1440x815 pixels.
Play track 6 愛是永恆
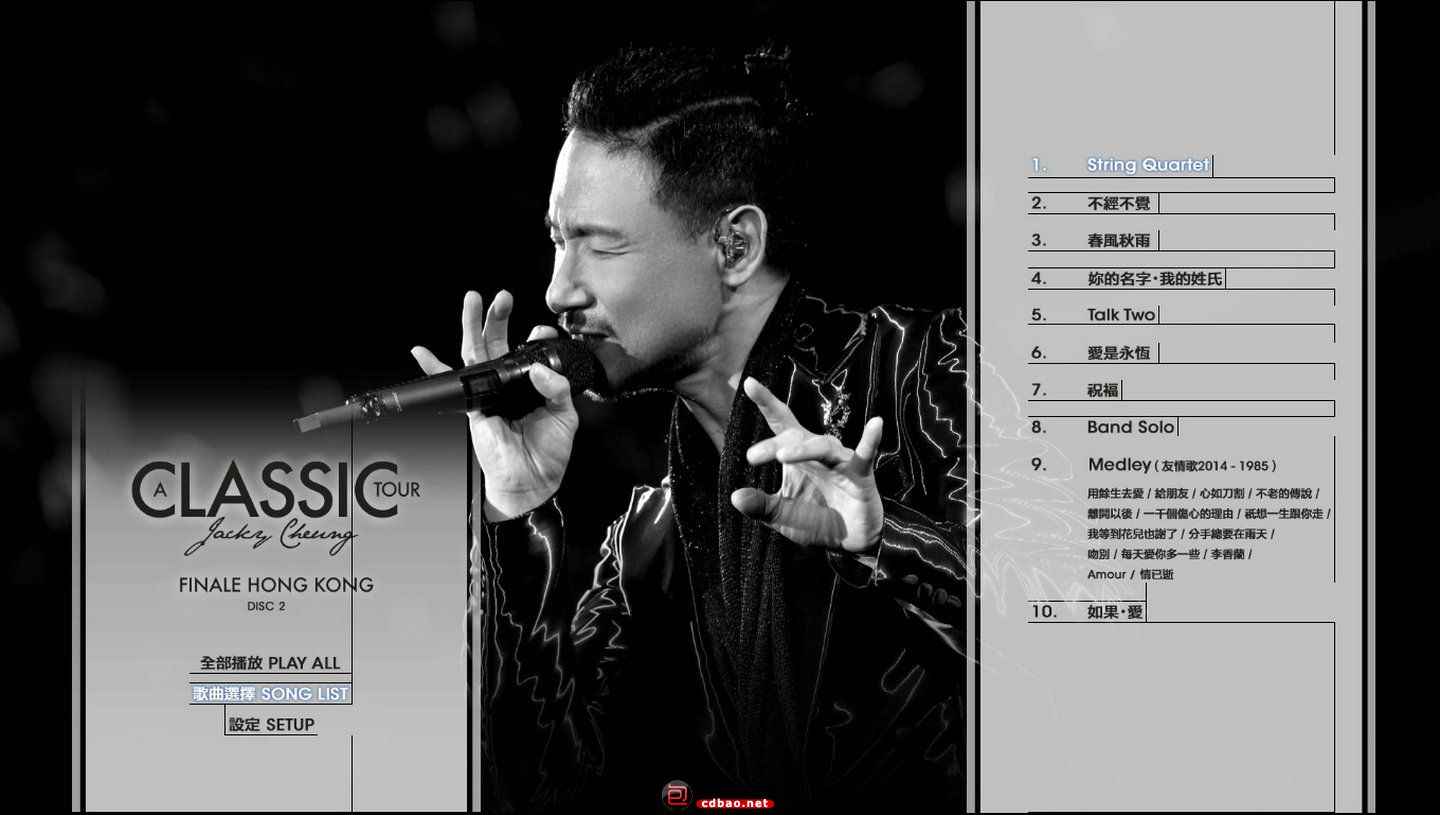[1093, 353]
